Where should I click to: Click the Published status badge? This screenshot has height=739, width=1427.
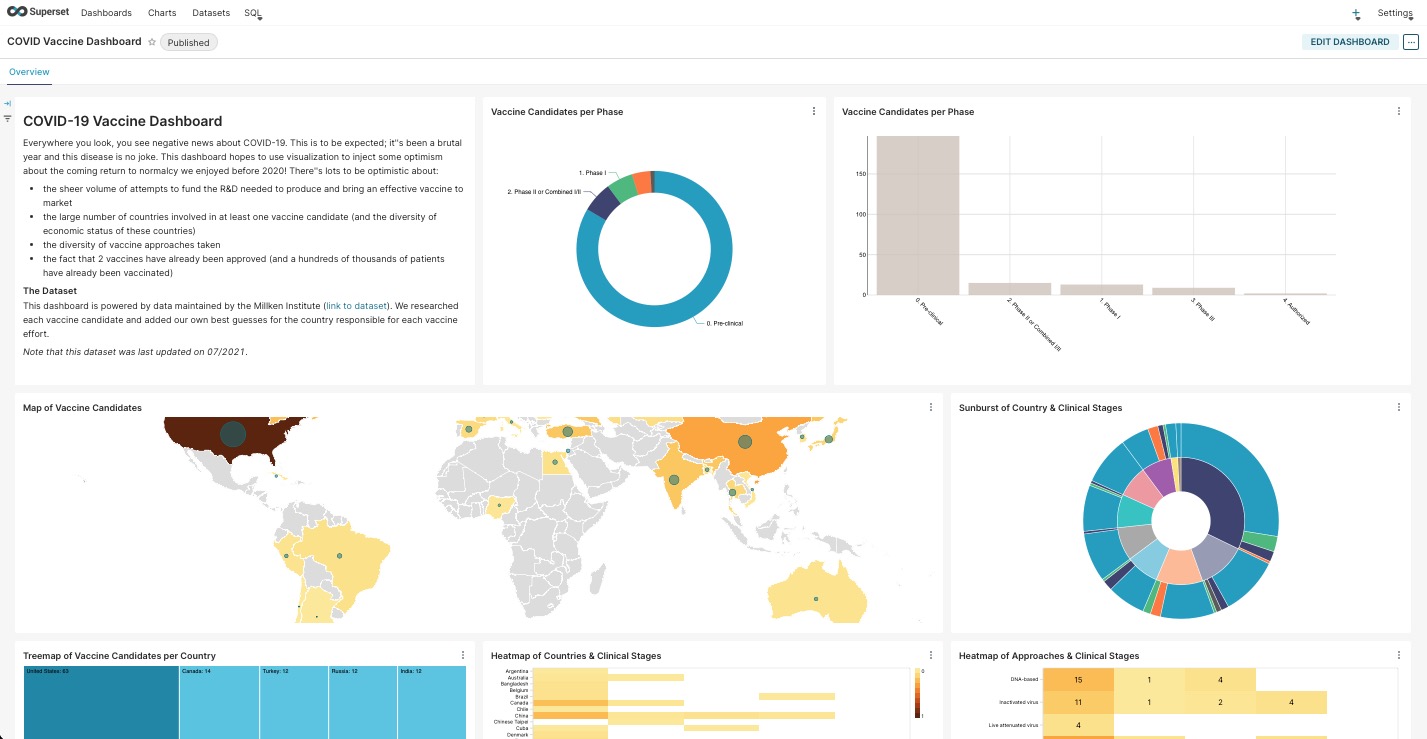(x=188, y=42)
